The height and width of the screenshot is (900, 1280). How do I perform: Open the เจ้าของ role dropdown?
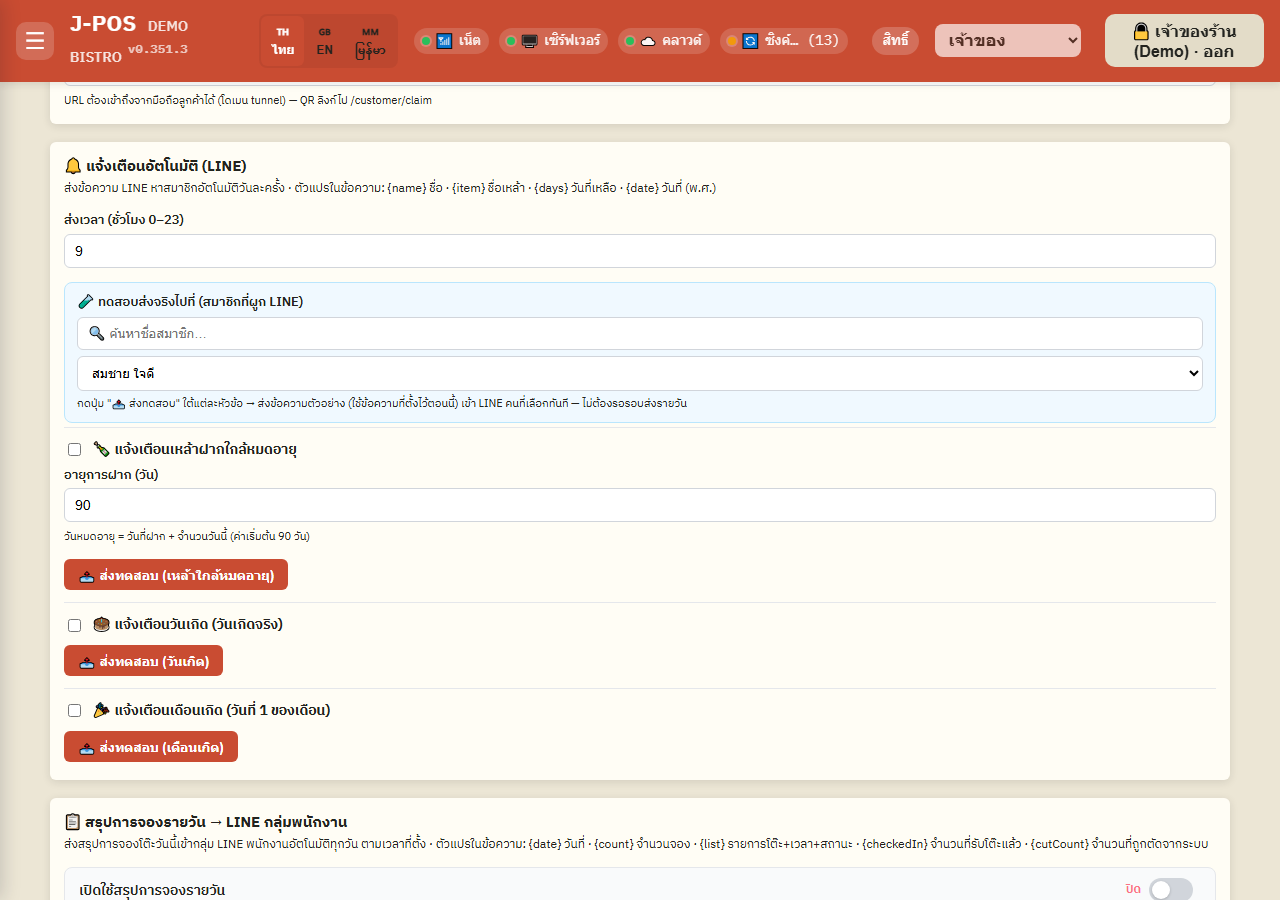tap(1008, 41)
